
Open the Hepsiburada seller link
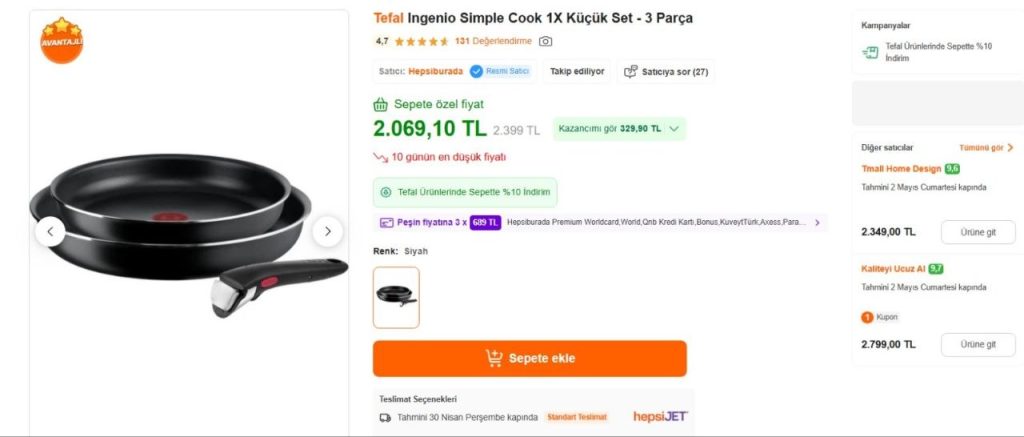click(435, 72)
